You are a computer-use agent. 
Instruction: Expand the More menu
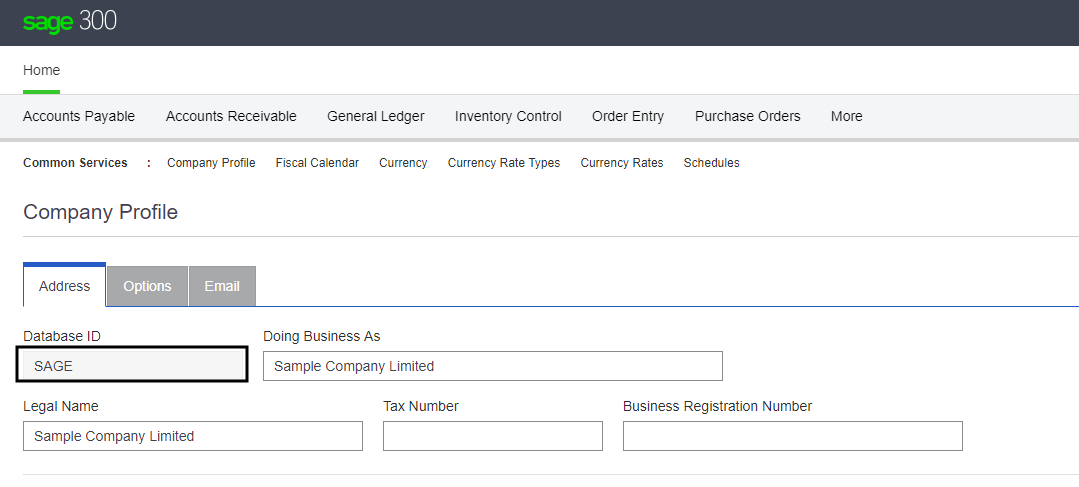(x=846, y=116)
